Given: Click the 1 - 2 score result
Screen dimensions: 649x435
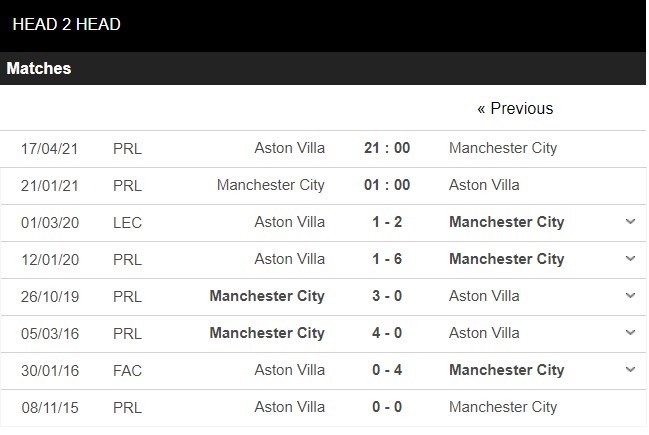Looking at the screenshot, I should (x=387, y=222).
